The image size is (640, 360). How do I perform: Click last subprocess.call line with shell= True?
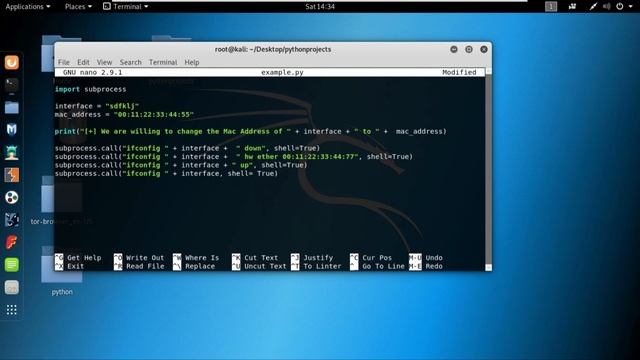click(x=166, y=174)
